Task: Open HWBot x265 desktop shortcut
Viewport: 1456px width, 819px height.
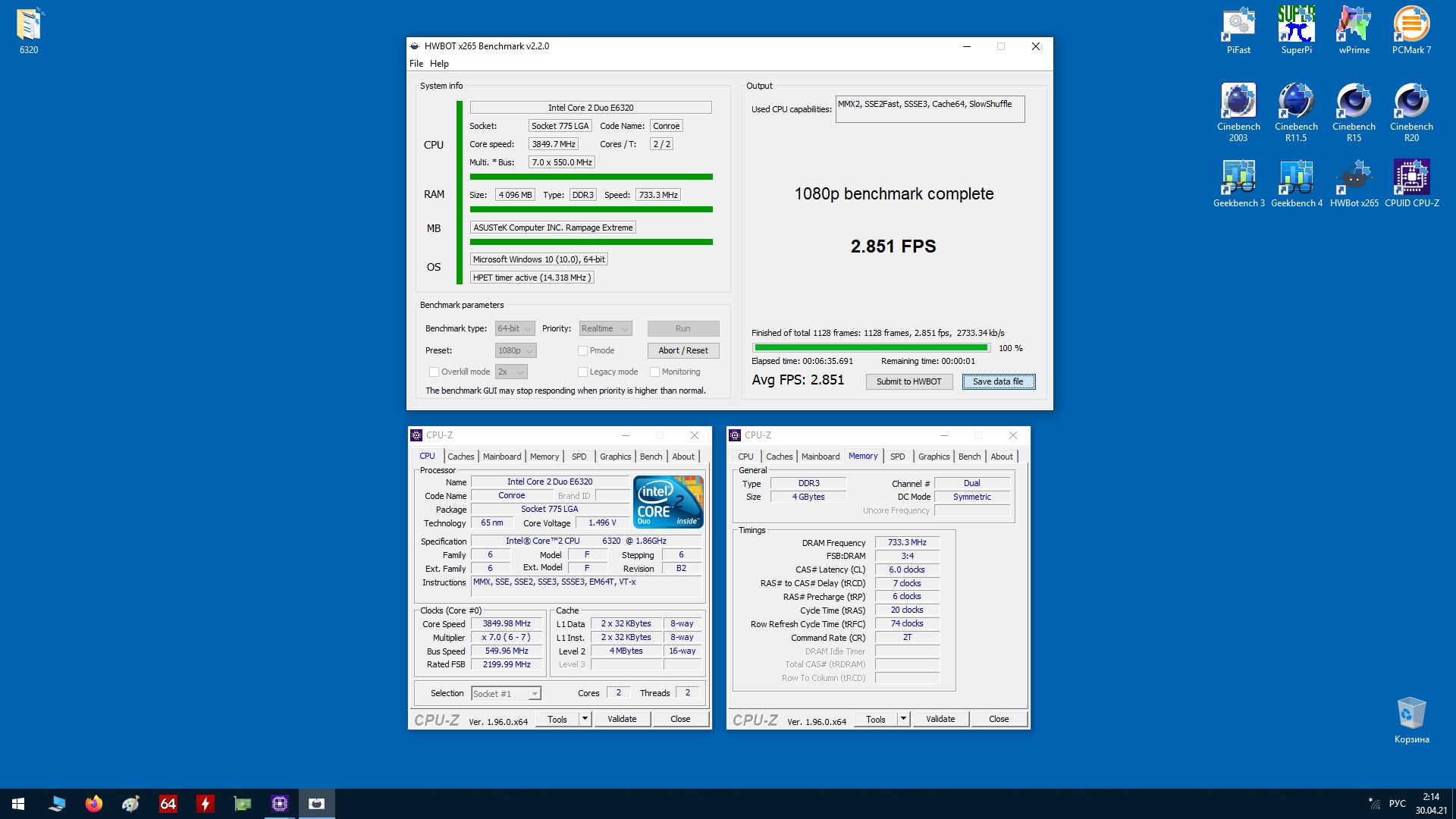Action: coord(1354,184)
